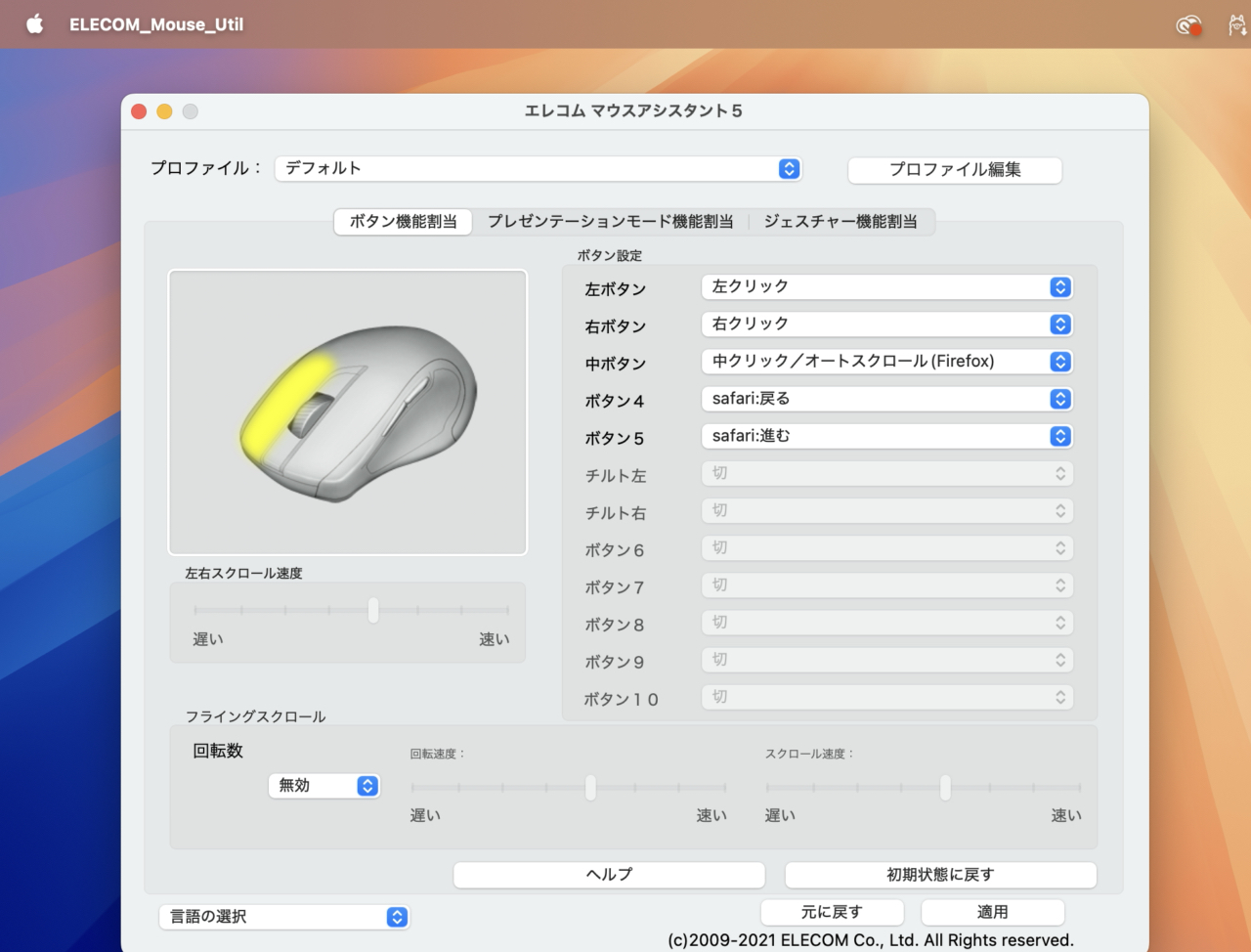1251x952 pixels.
Task: Open the ELECOM_Mouse_Util menu
Action: click(x=156, y=24)
